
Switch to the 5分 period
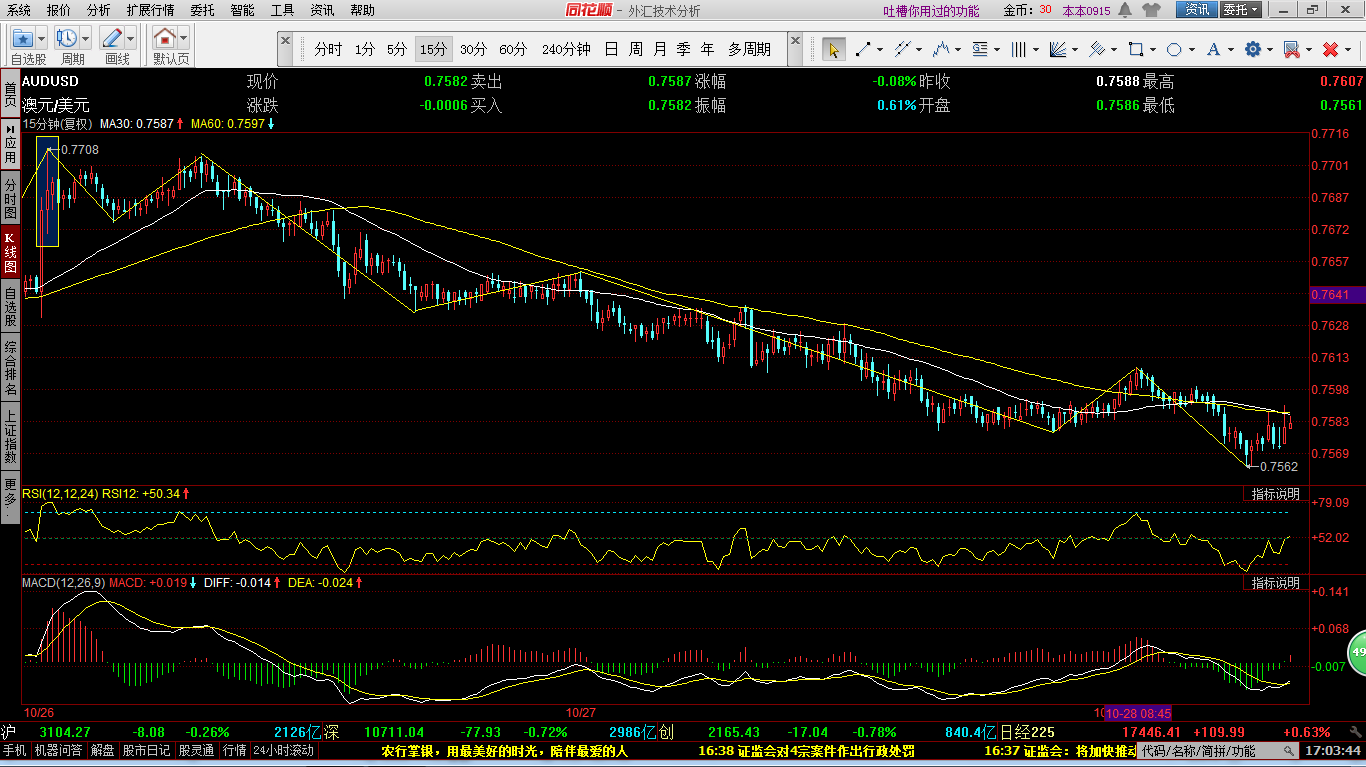click(397, 49)
